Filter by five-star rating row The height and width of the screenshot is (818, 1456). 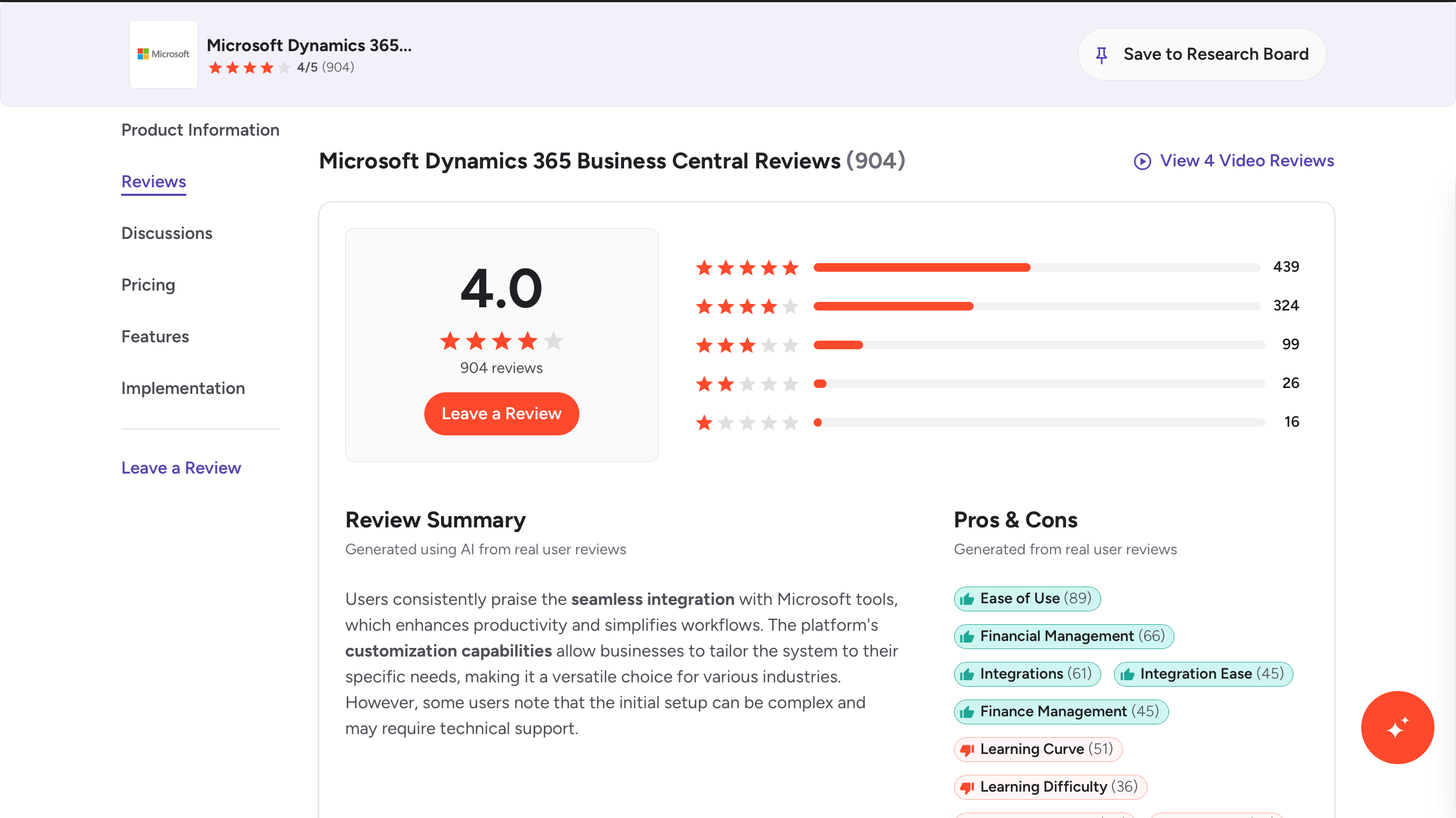(x=998, y=267)
